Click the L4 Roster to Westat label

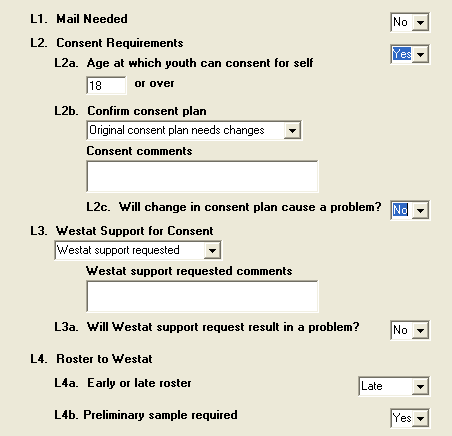[91, 359]
